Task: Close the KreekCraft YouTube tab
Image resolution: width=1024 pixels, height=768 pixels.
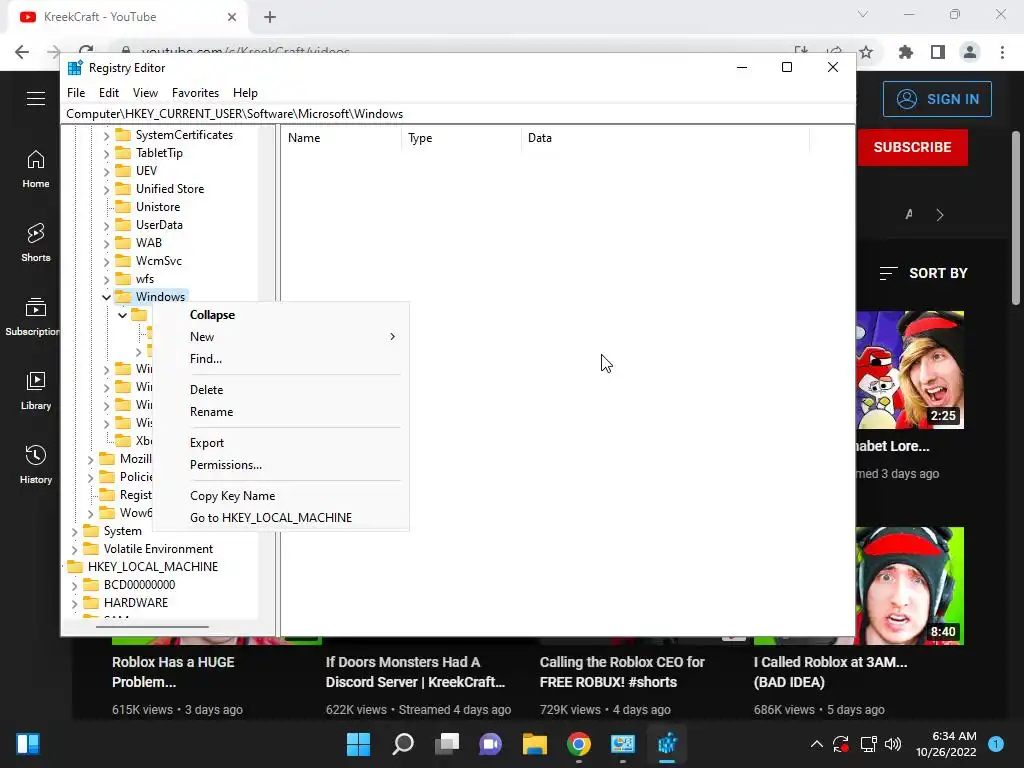Action: click(232, 17)
